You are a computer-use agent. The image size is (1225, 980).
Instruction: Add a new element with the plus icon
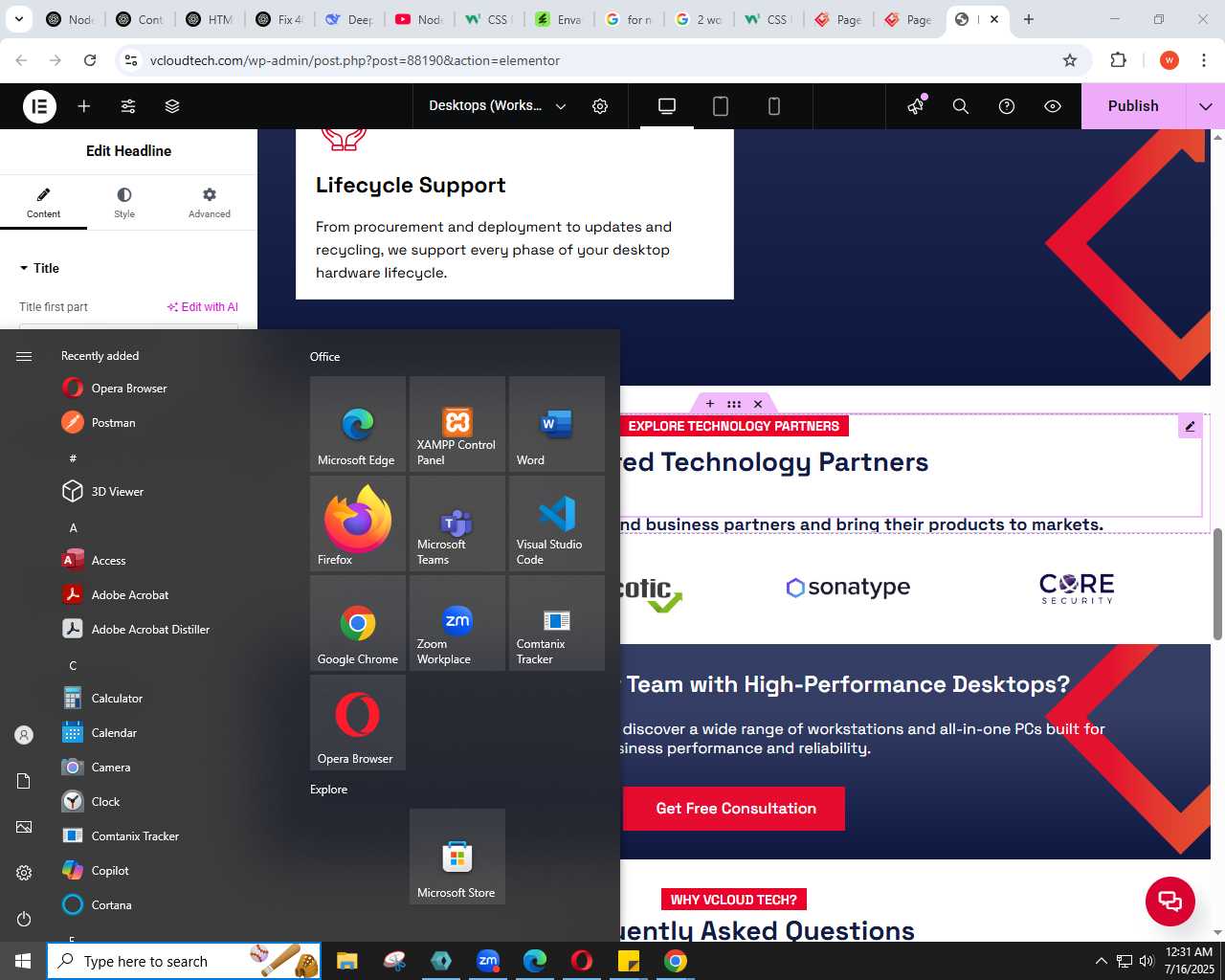tap(84, 106)
